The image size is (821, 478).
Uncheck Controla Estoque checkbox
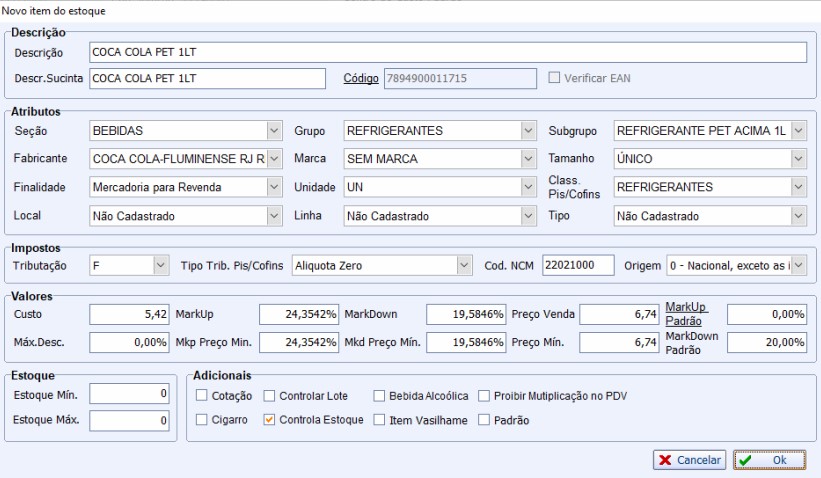[269, 420]
